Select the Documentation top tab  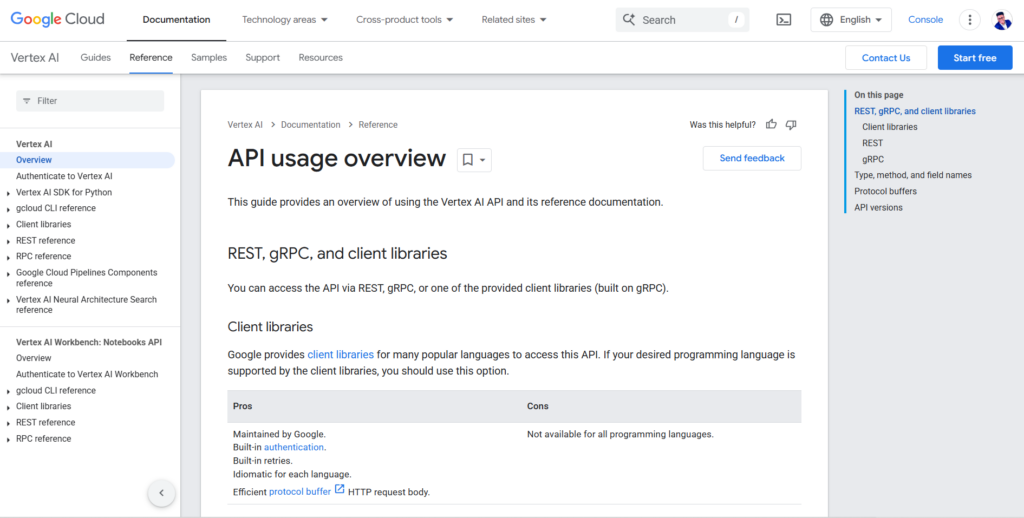pos(176,20)
